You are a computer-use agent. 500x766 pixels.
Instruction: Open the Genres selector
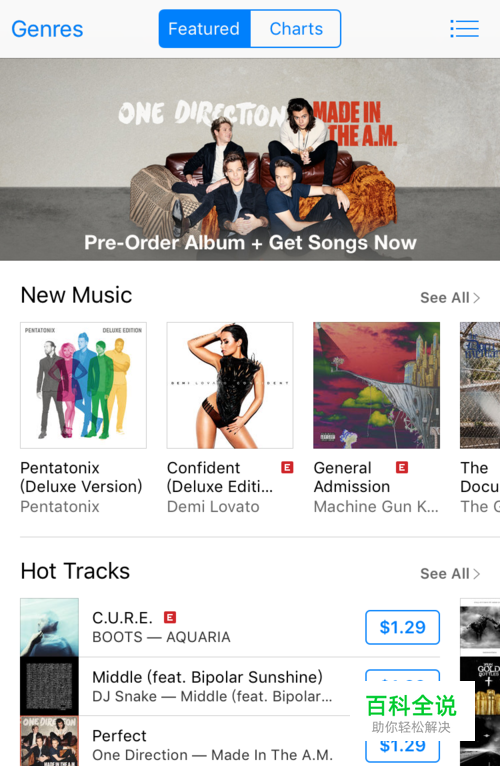click(x=47, y=29)
